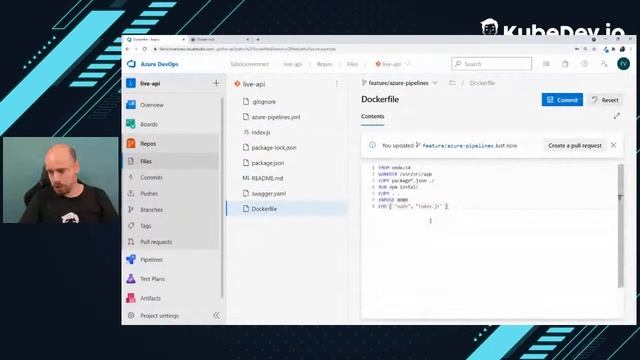Click the browser back button
This screenshot has width=640, height=360.
click(128, 49)
